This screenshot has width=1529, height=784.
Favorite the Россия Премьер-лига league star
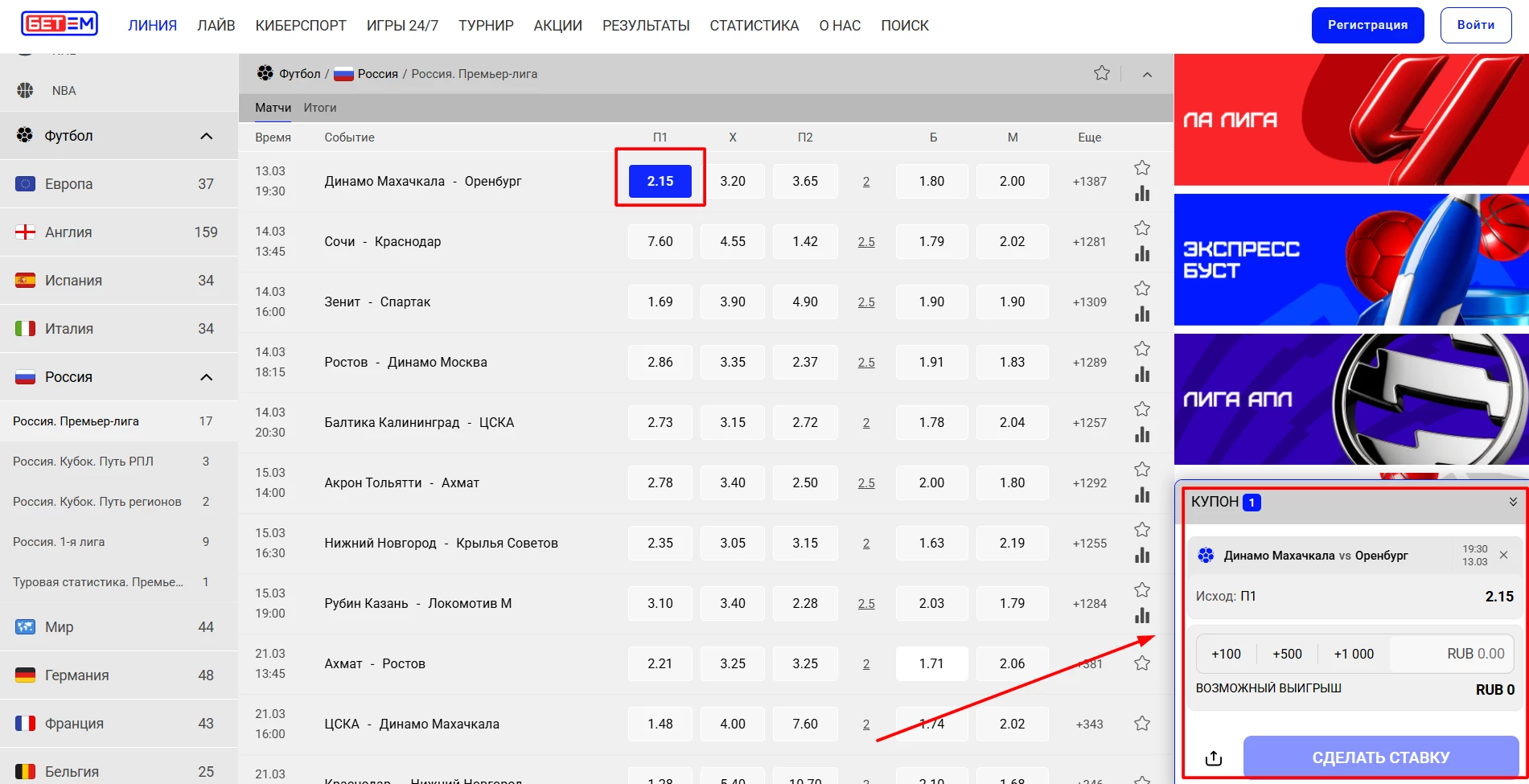[x=1102, y=74]
